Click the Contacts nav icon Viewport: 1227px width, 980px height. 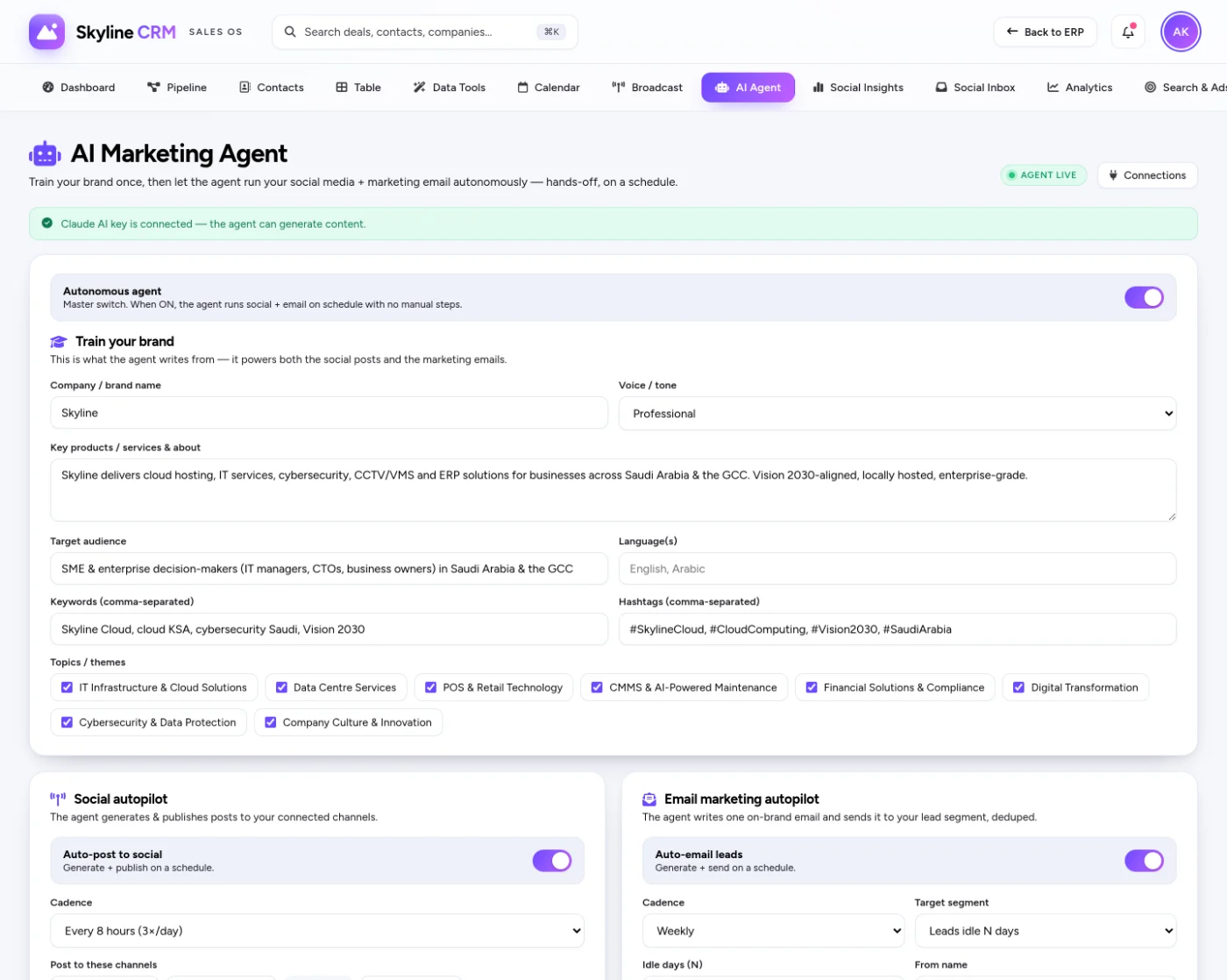click(245, 88)
